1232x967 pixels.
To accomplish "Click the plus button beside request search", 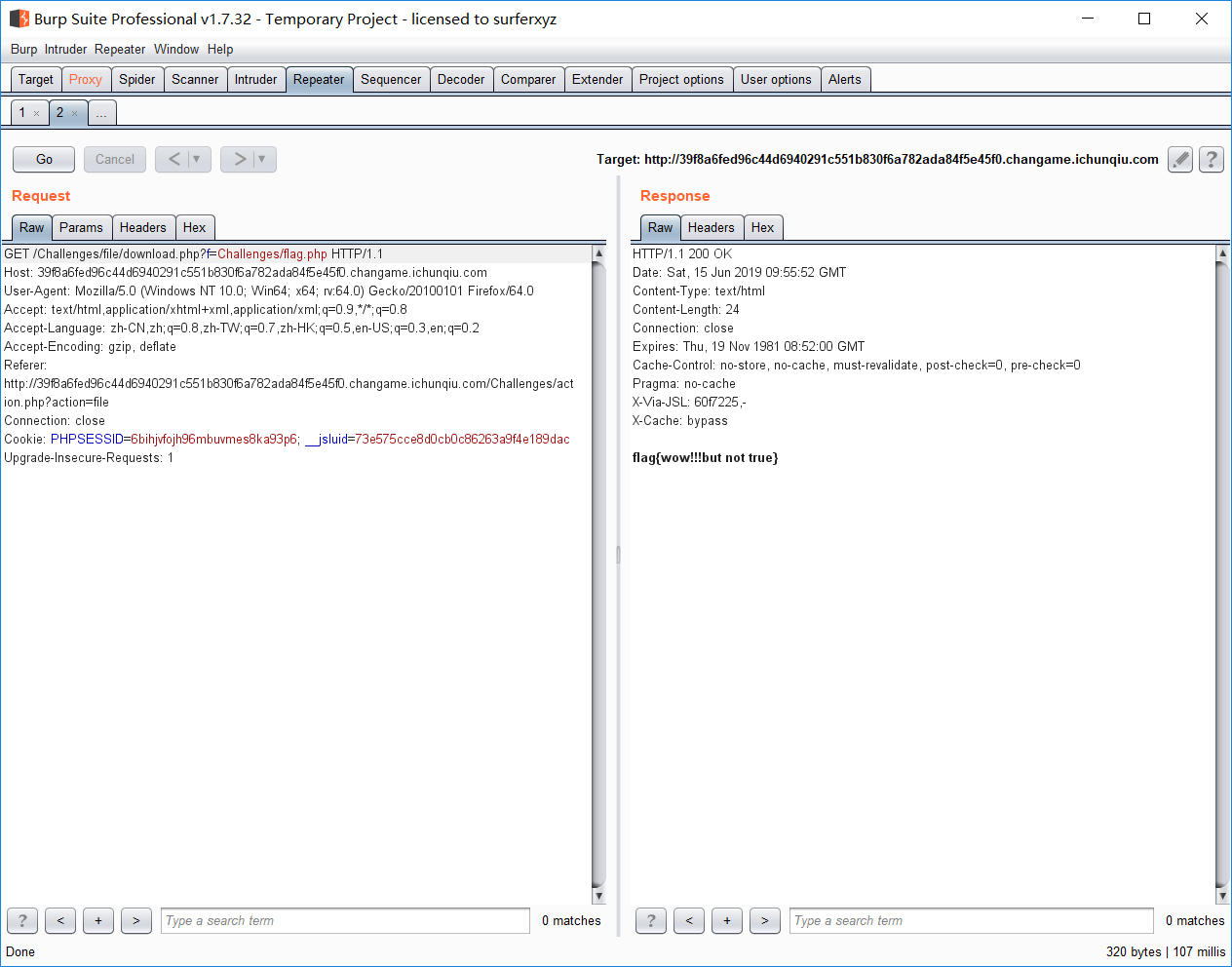I will (x=98, y=920).
